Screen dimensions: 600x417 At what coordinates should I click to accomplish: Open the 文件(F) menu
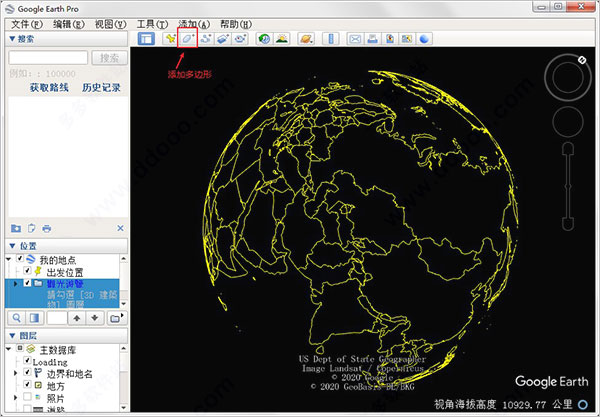27,24
